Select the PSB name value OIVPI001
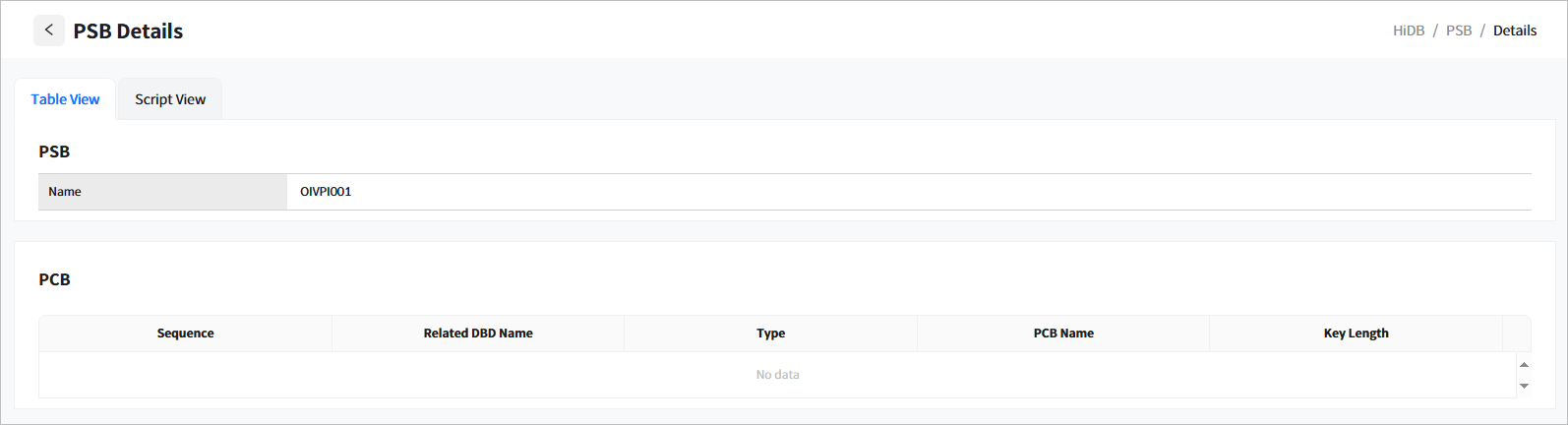 (326, 192)
